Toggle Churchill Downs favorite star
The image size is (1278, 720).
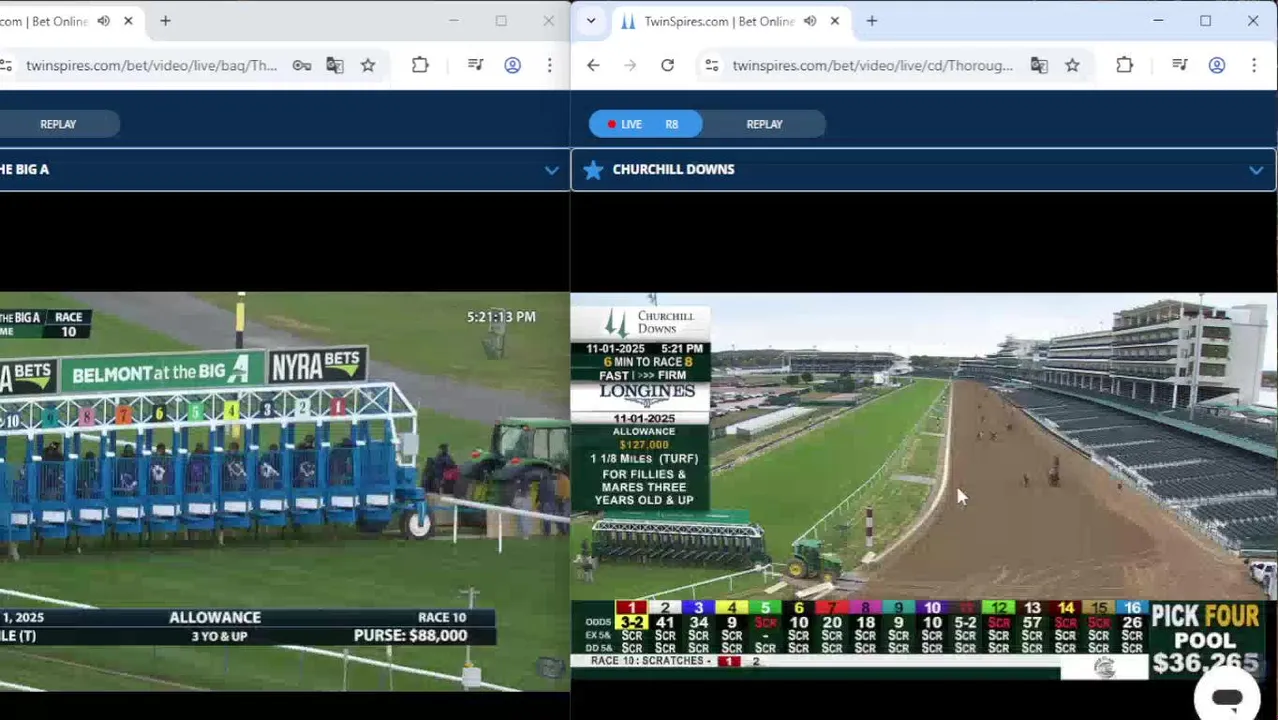[x=593, y=170]
